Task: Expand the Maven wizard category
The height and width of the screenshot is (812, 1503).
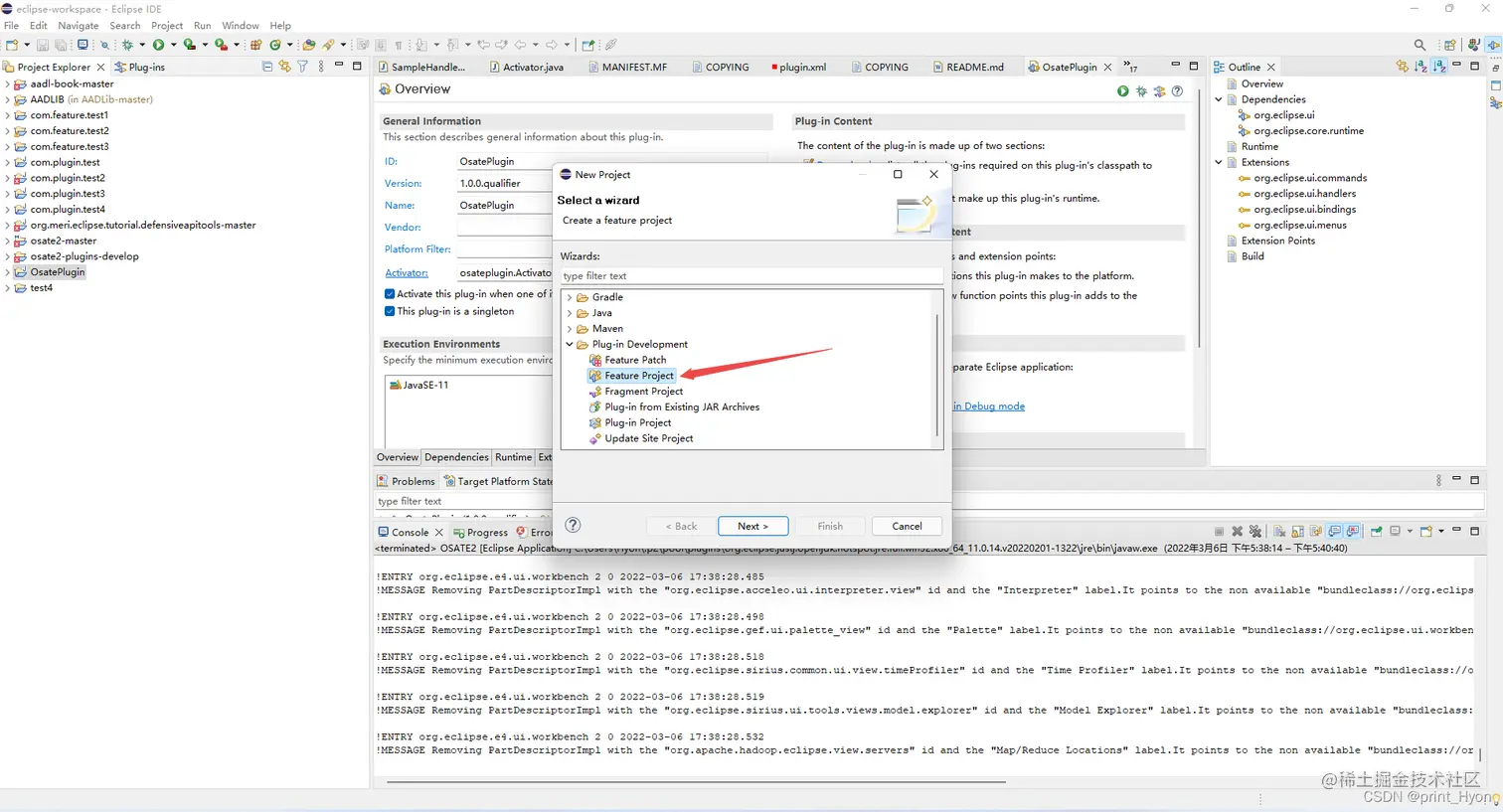Action: click(570, 329)
